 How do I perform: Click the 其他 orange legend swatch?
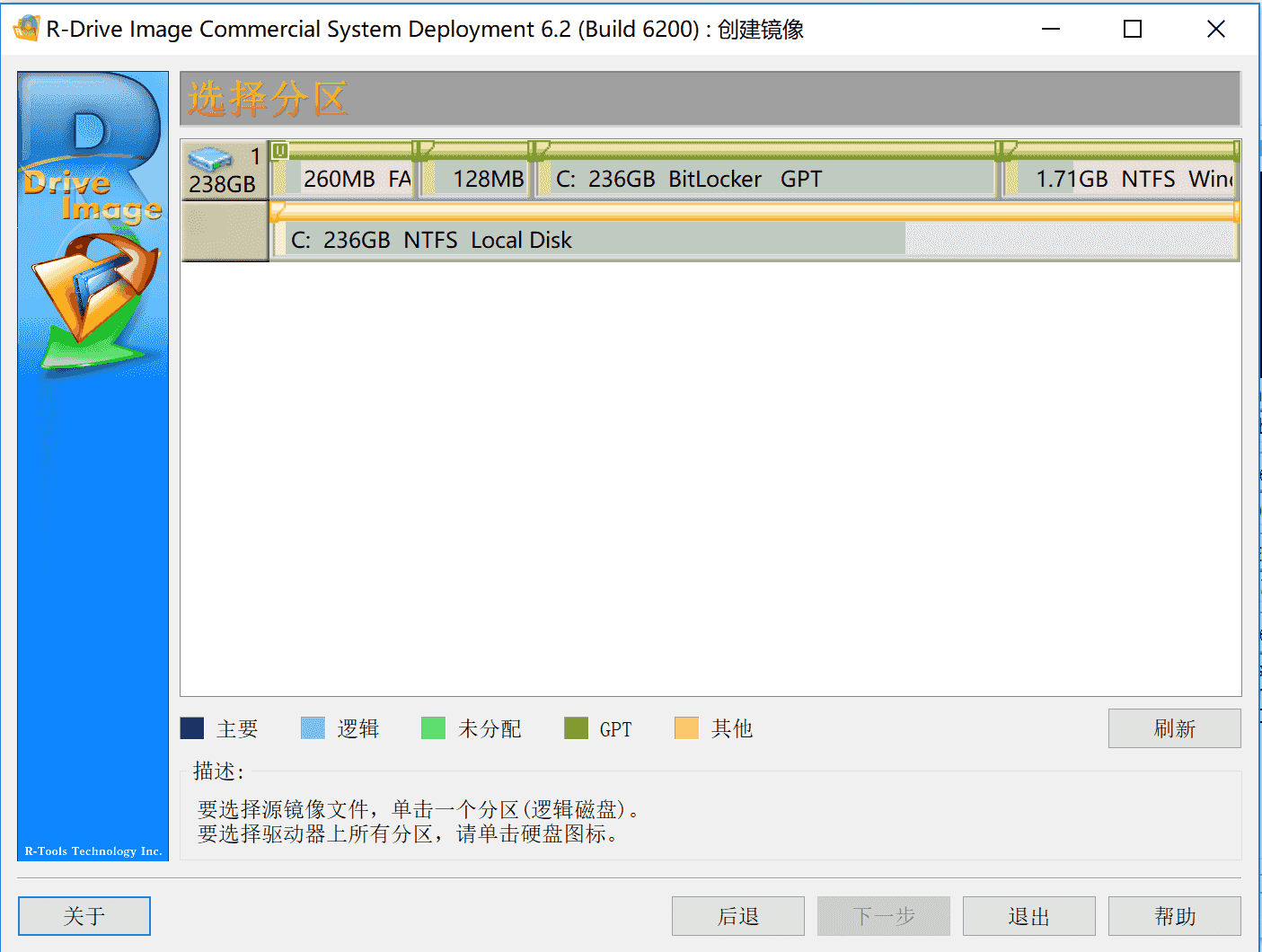pyautogui.click(x=686, y=727)
